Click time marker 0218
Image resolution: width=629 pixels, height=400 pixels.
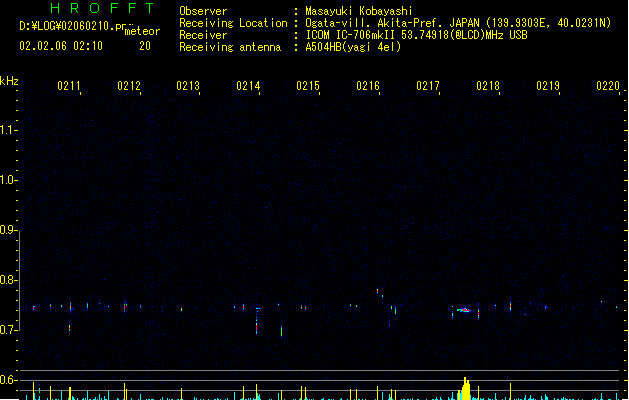tap(488, 86)
